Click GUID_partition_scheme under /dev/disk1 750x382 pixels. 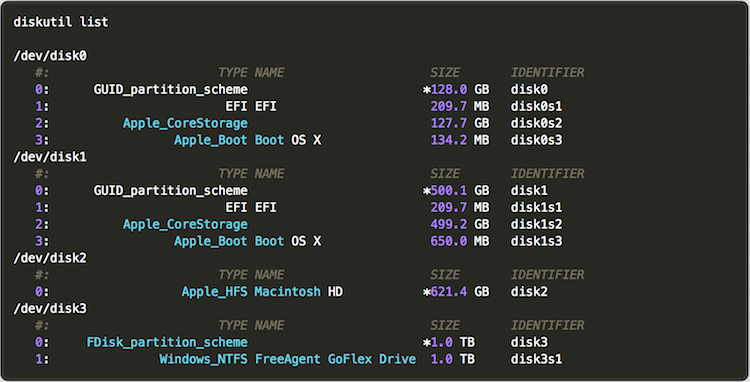pos(171,190)
